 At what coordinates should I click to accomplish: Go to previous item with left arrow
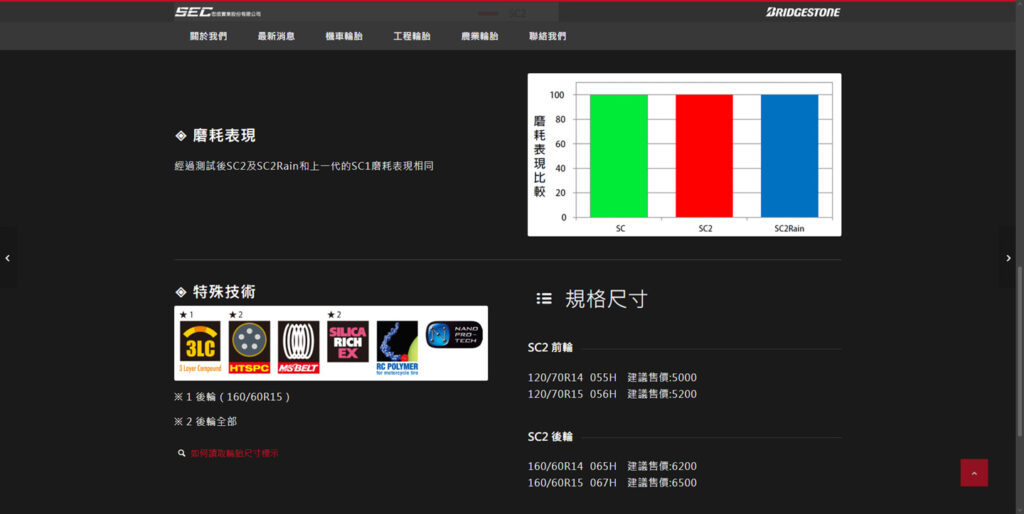pyautogui.click(x=8, y=258)
